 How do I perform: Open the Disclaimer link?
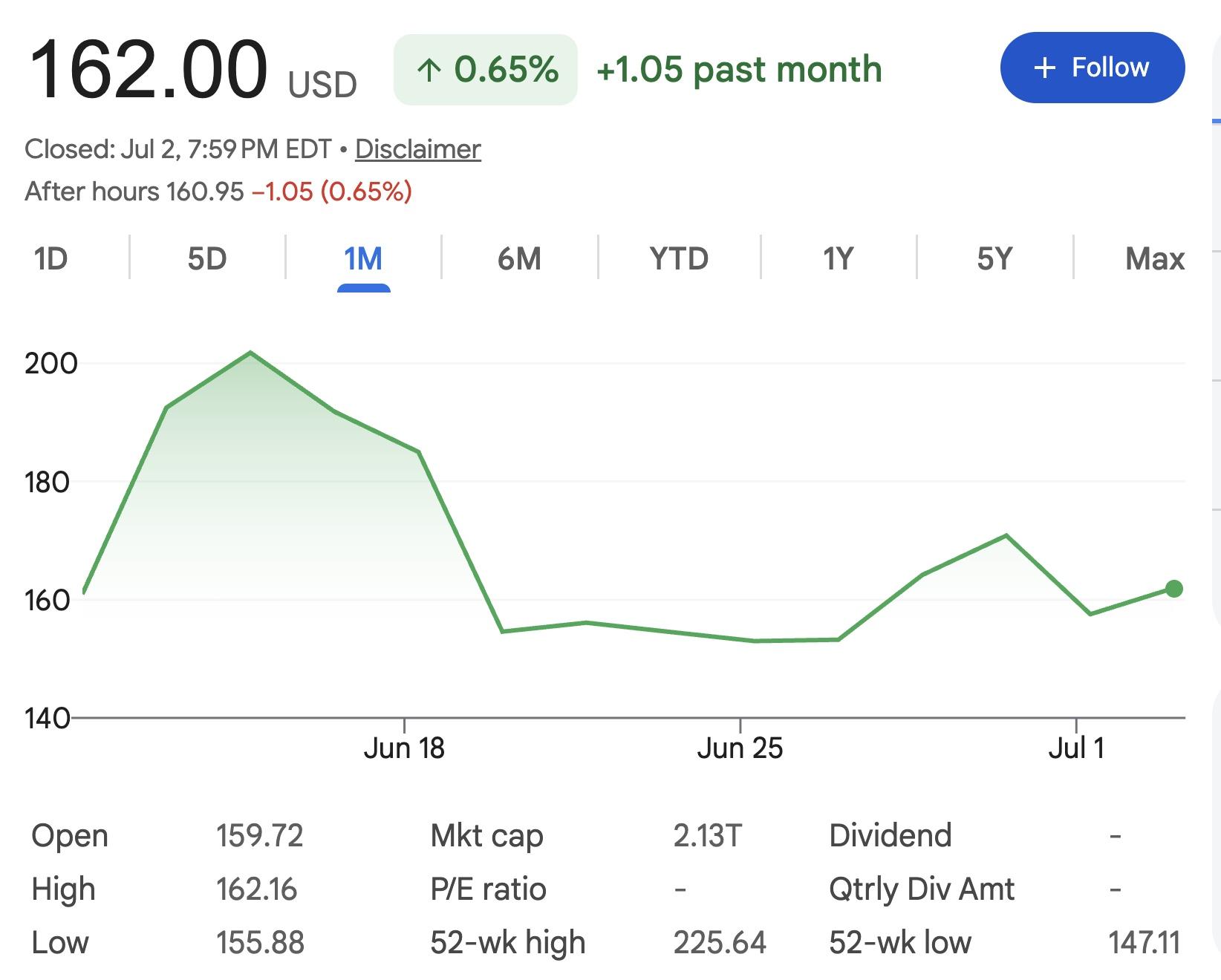coord(418,149)
